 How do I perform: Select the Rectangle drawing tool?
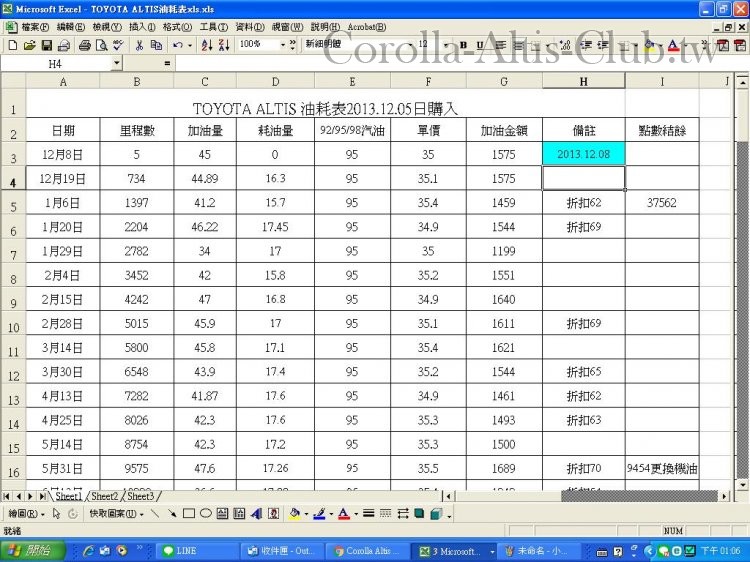pos(188,514)
